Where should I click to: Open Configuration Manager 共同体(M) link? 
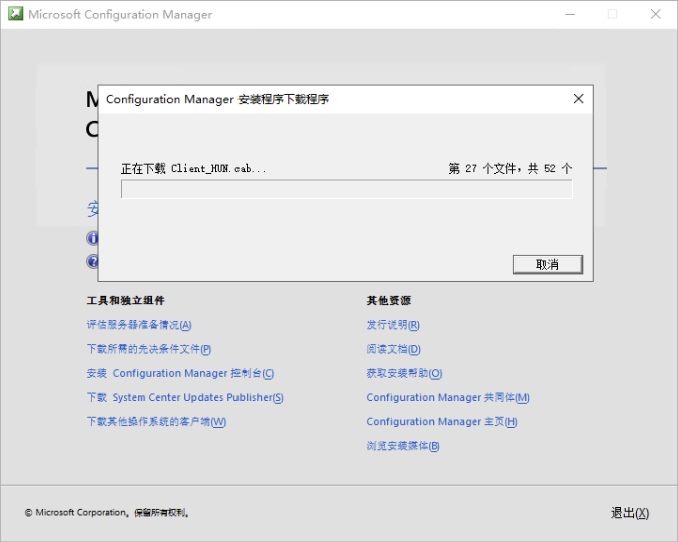(448, 398)
